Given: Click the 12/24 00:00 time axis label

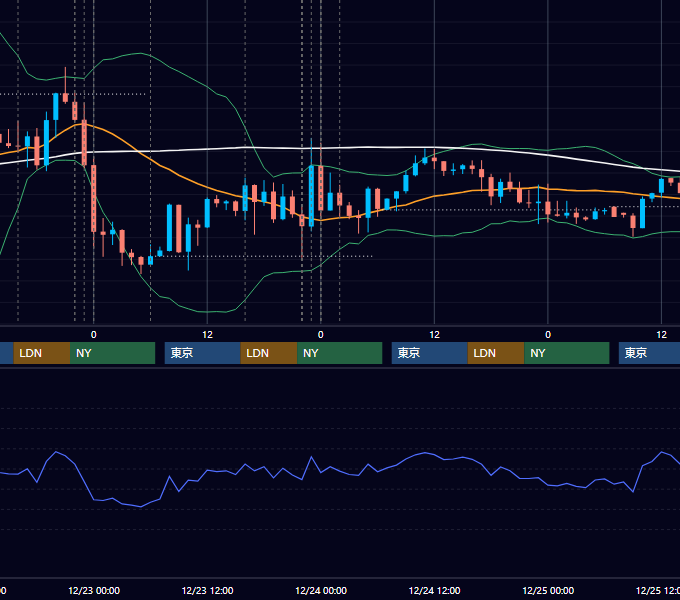Looking at the screenshot, I should pyautogui.click(x=321, y=590).
